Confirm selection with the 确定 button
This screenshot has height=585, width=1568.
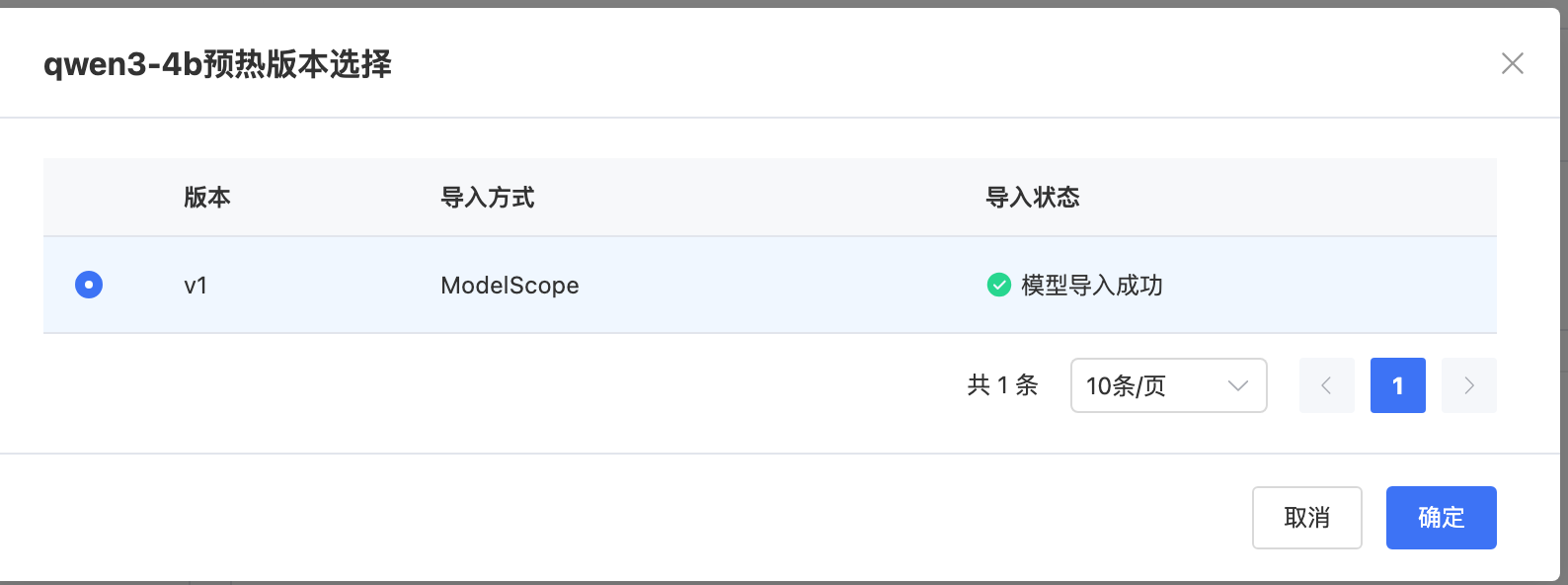1441,518
